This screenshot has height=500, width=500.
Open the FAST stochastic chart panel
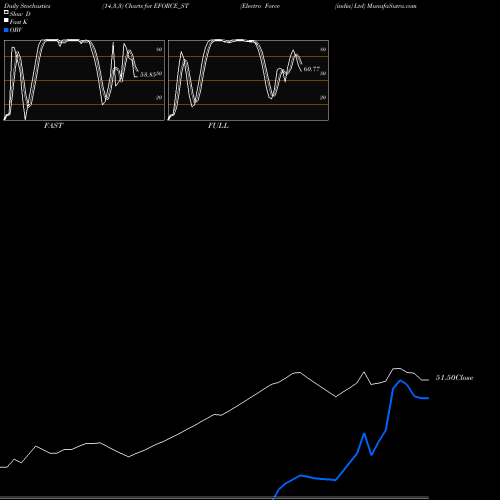pyautogui.click(x=84, y=80)
